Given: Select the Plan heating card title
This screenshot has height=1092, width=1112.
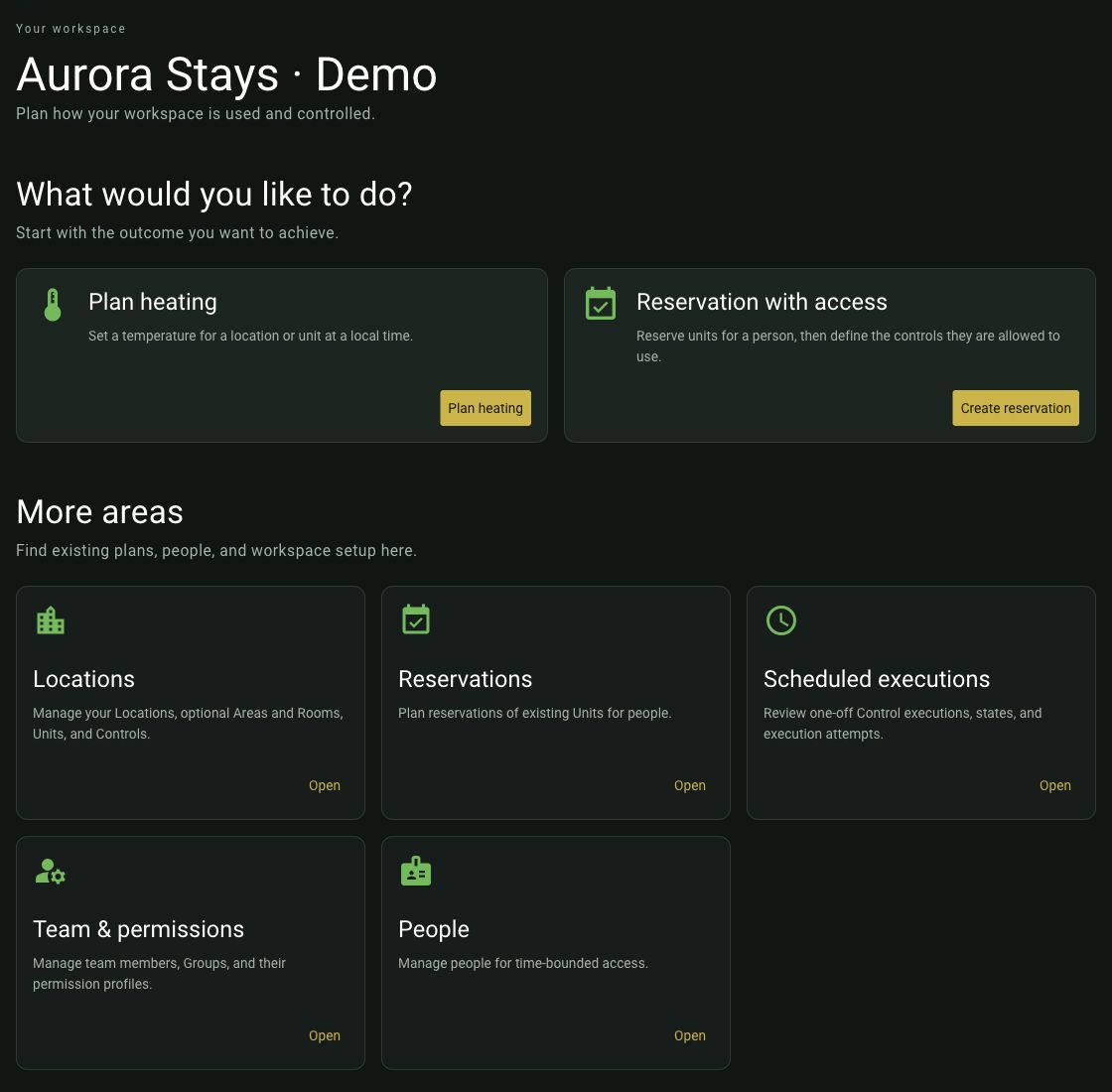Looking at the screenshot, I should pyautogui.click(x=153, y=302).
